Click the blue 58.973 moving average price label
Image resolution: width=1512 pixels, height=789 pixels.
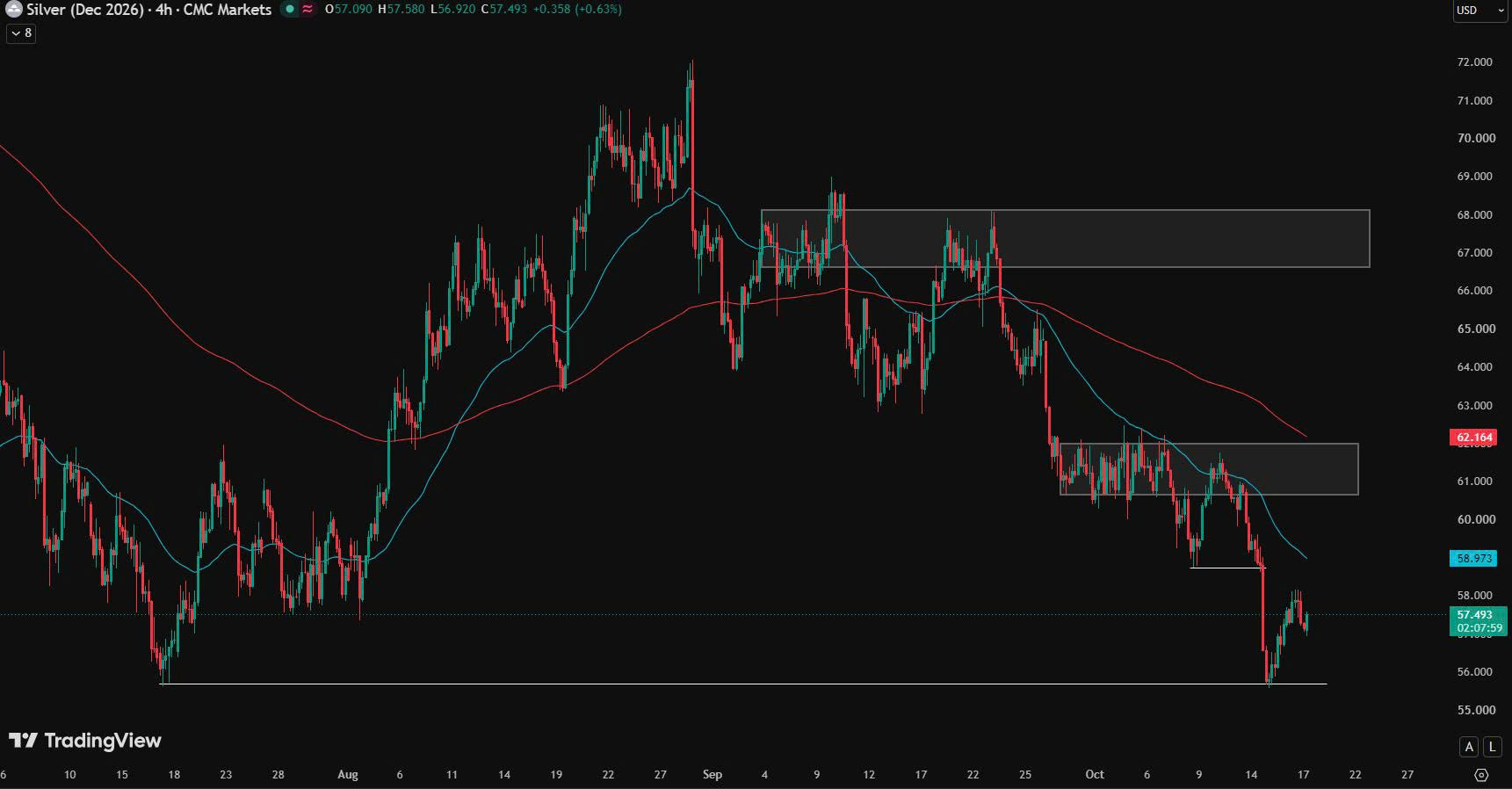[1475, 558]
